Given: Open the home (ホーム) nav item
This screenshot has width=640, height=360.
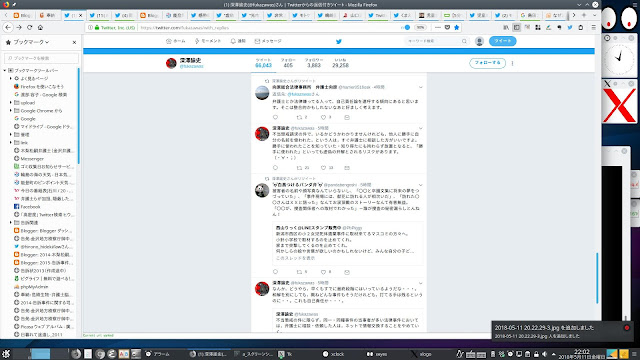Looking at the screenshot, I should click(176, 41).
